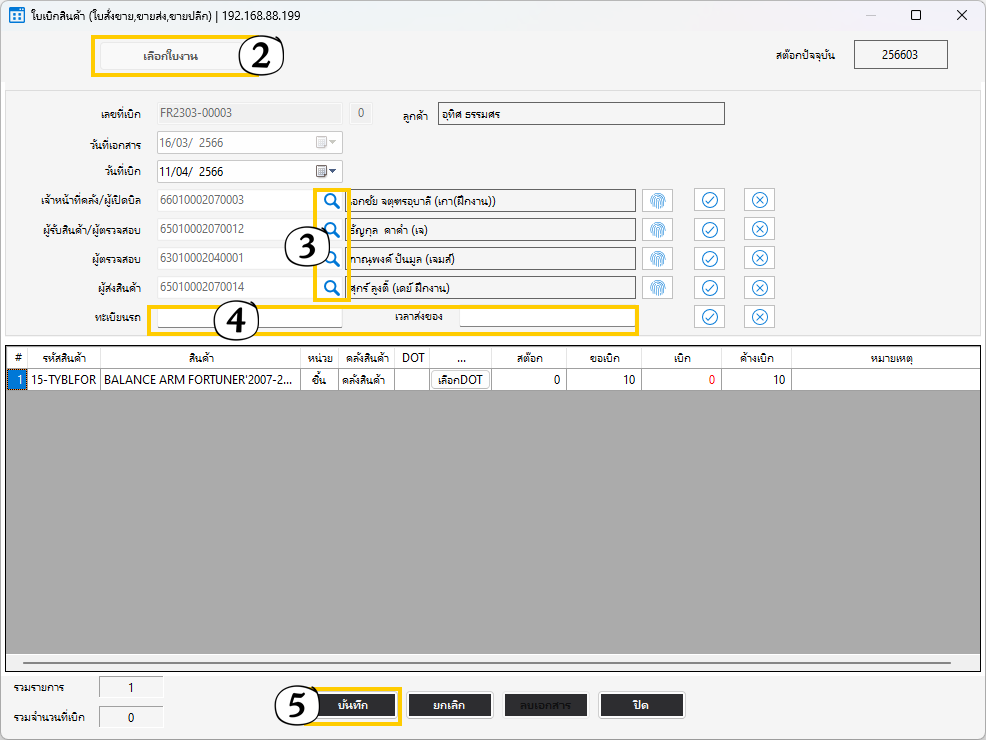Click the เลือกใบงาน button
Viewport: 986px width, 740px height.
(x=170, y=56)
